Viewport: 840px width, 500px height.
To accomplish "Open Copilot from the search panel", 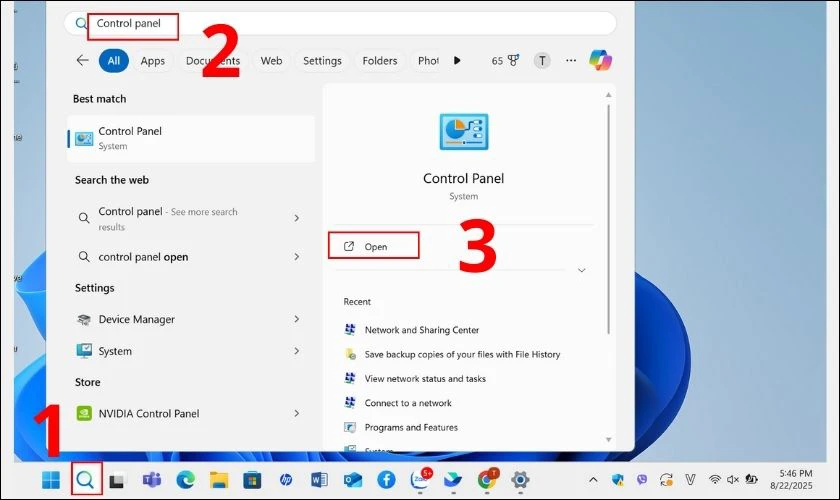I will click(x=601, y=60).
